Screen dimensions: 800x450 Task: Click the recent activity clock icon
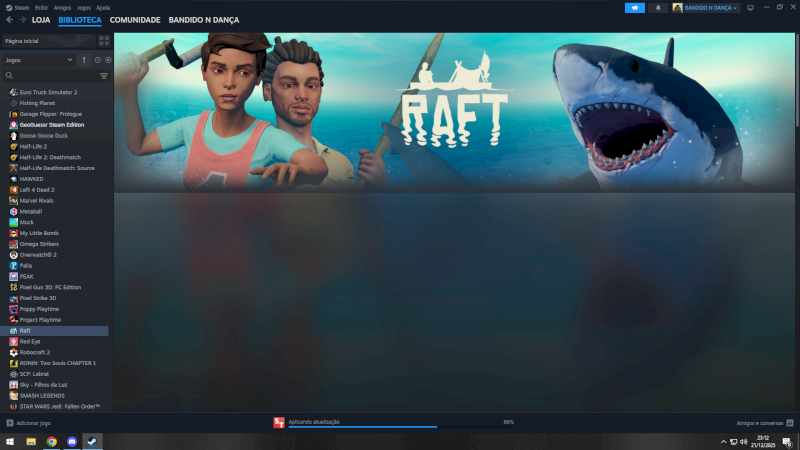pyautogui.click(x=97, y=60)
